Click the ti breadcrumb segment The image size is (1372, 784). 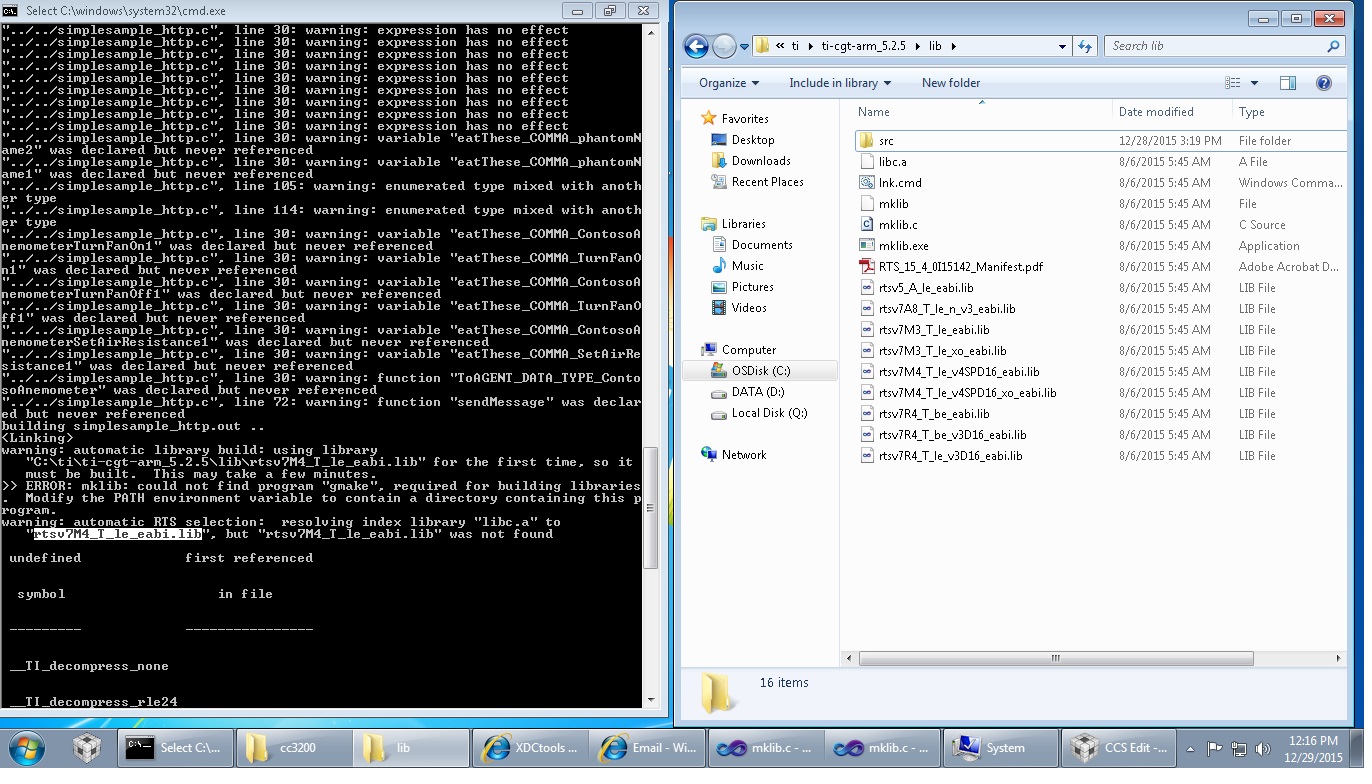(796, 46)
